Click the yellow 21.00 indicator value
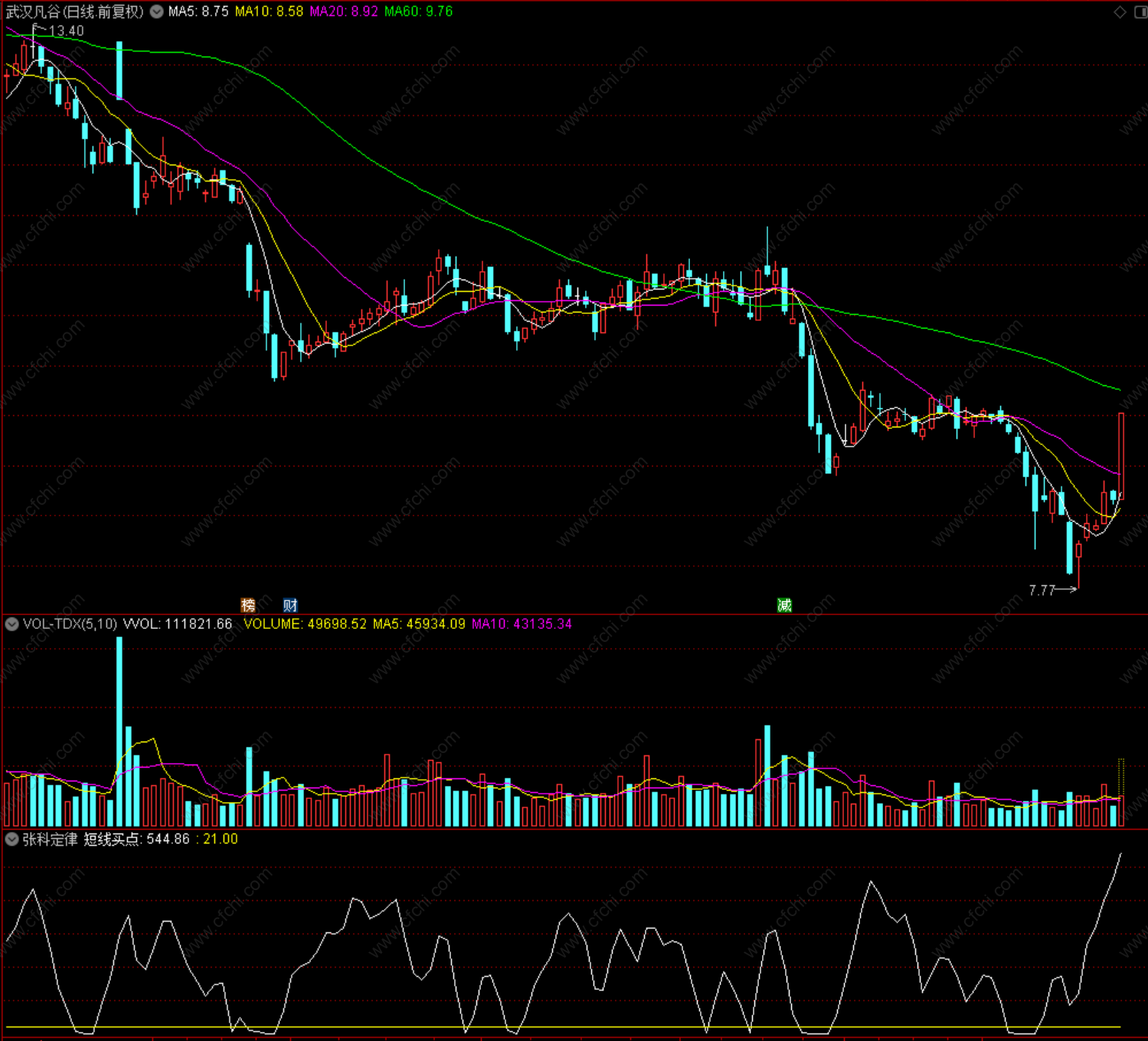Viewport: 1148px width, 1041px height. pyautogui.click(x=221, y=840)
